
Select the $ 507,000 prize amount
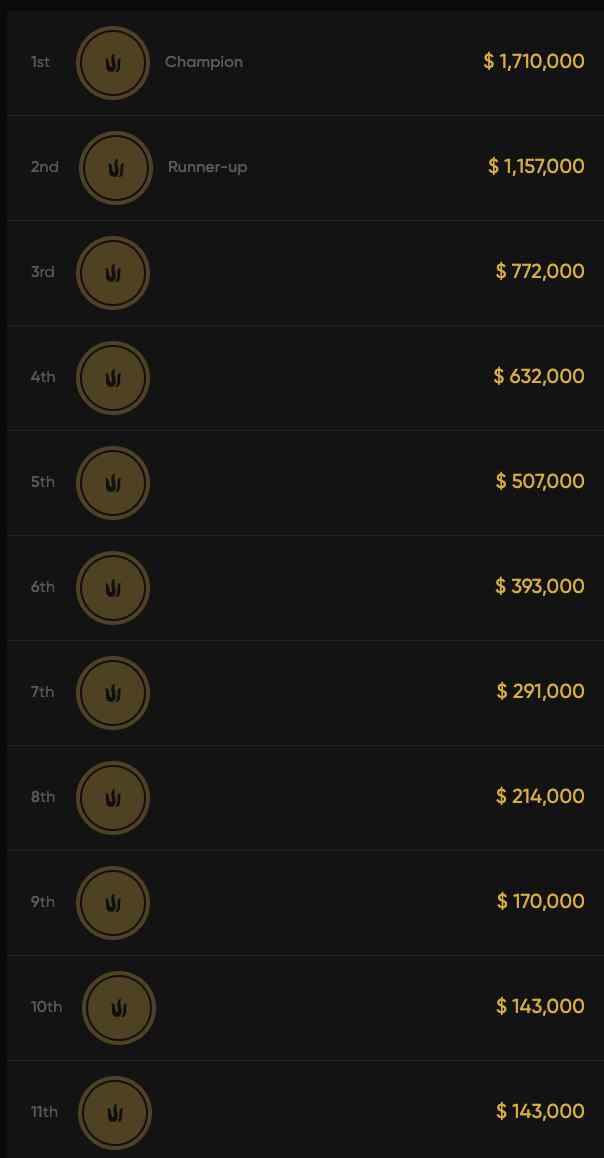540,482
